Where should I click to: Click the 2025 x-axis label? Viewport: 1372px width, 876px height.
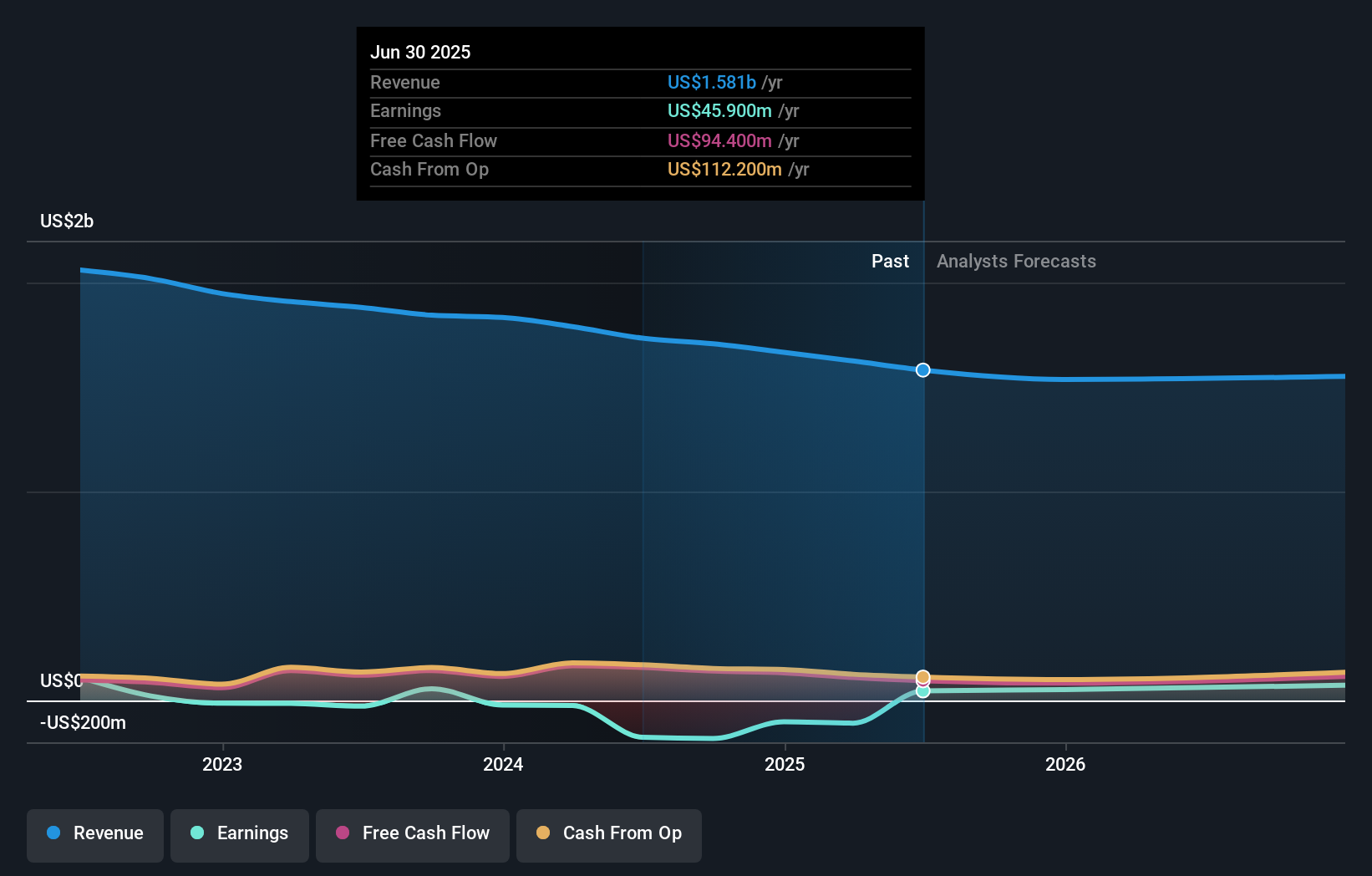pyautogui.click(x=785, y=764)
